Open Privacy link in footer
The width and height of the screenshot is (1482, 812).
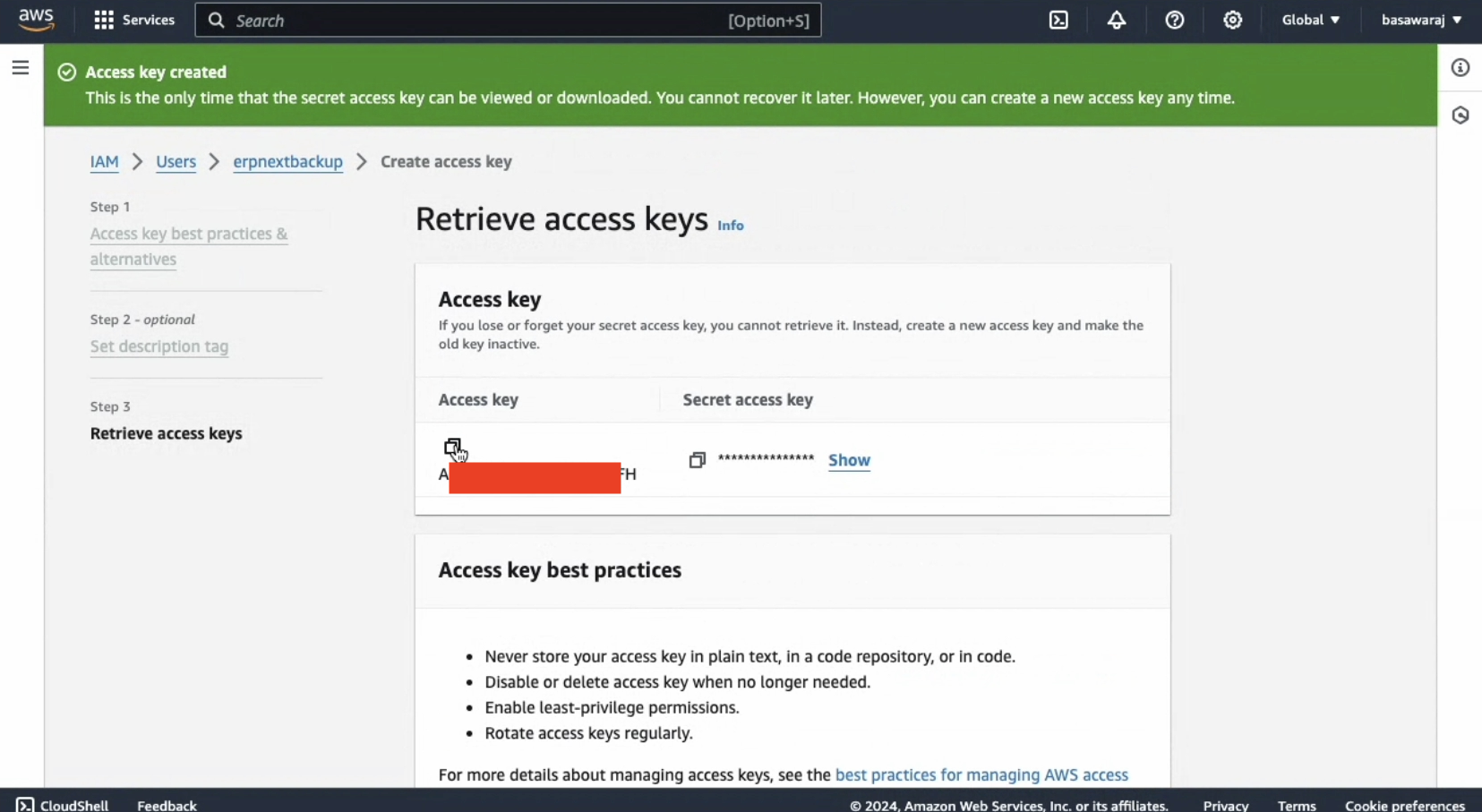[1225, 805]
